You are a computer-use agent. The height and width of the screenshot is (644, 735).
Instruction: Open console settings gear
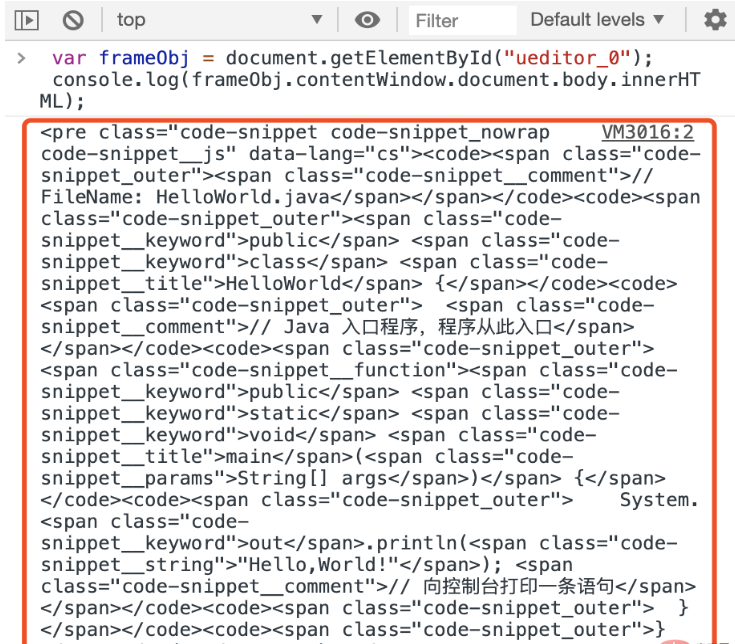714,19
